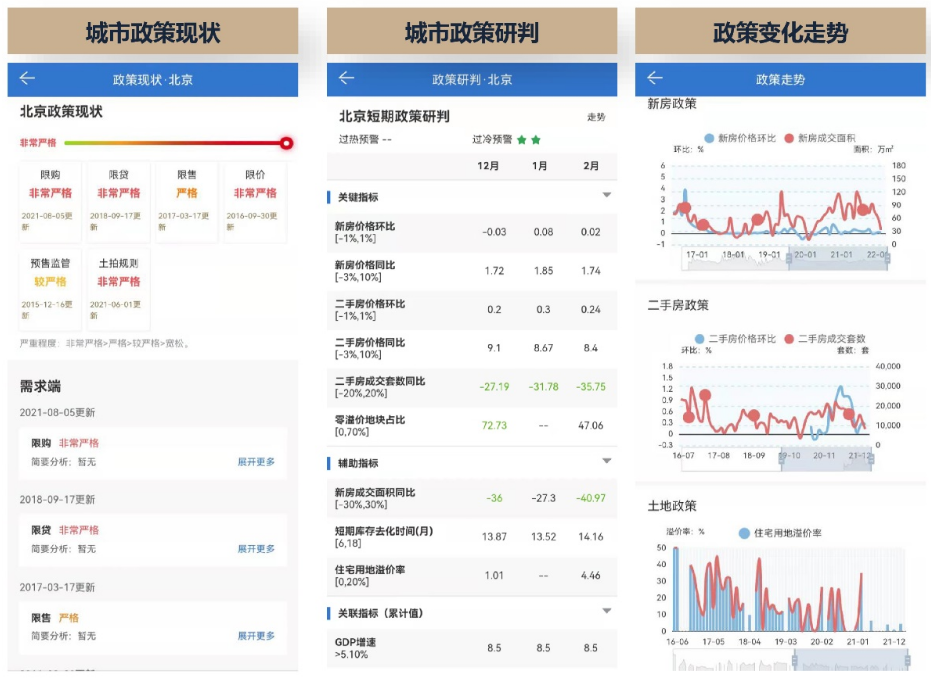Click the red severity slider knob
The width and height of the screenshot is (931, 679).
coord(286,143)
